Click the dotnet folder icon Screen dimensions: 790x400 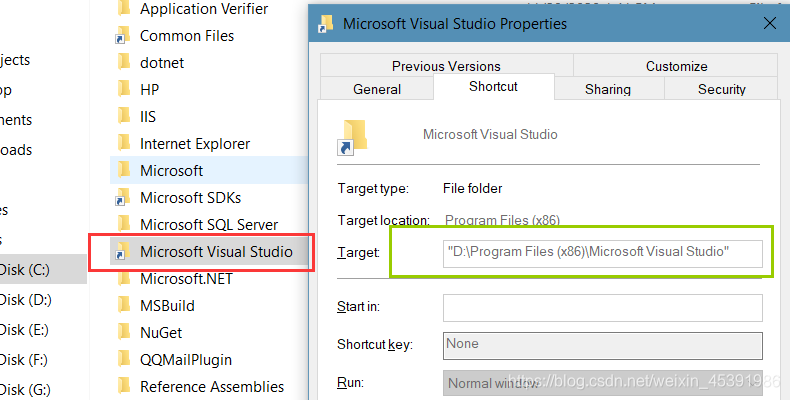[x=123, y=62]
